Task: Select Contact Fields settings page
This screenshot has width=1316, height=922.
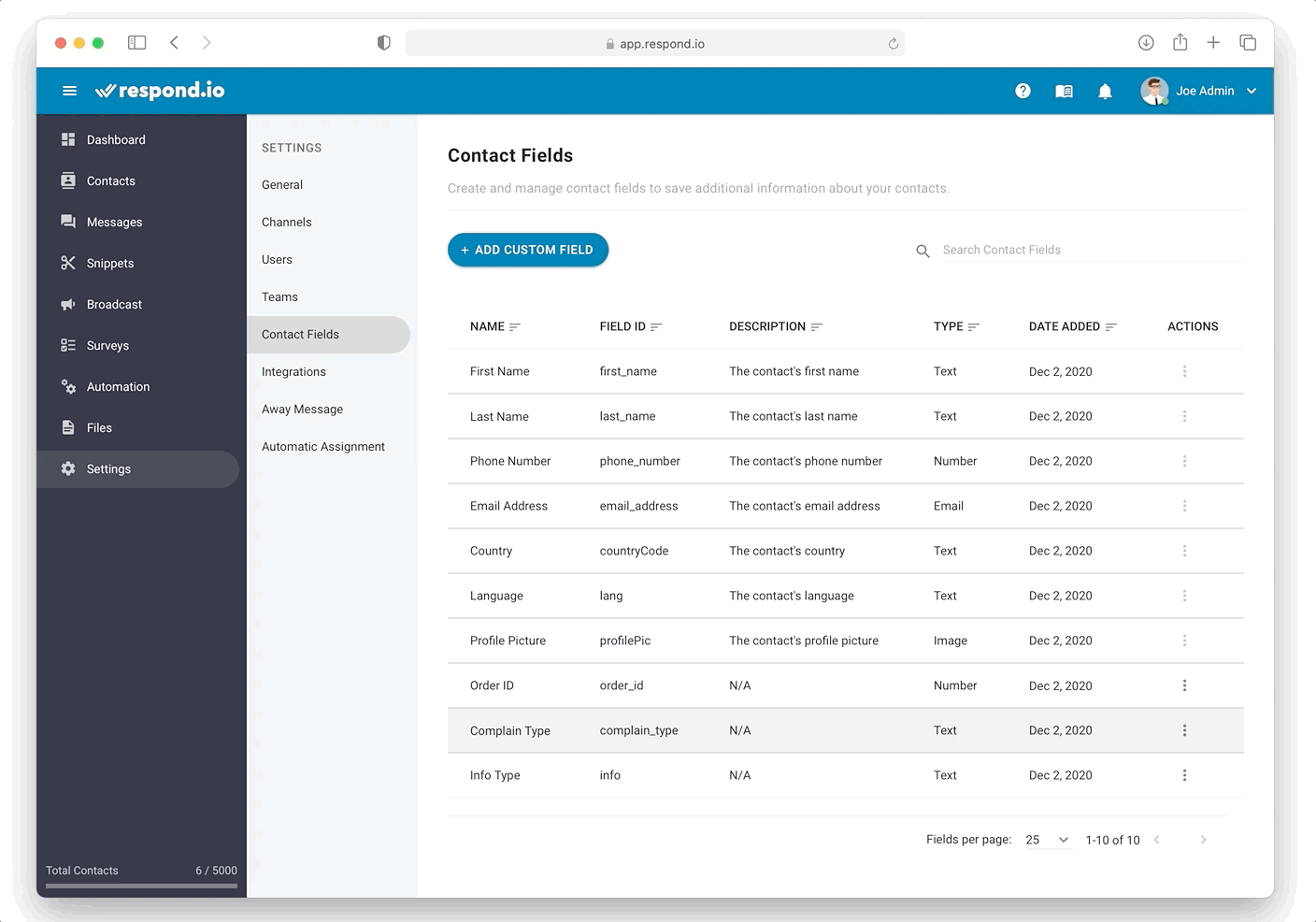Action: 328,334
